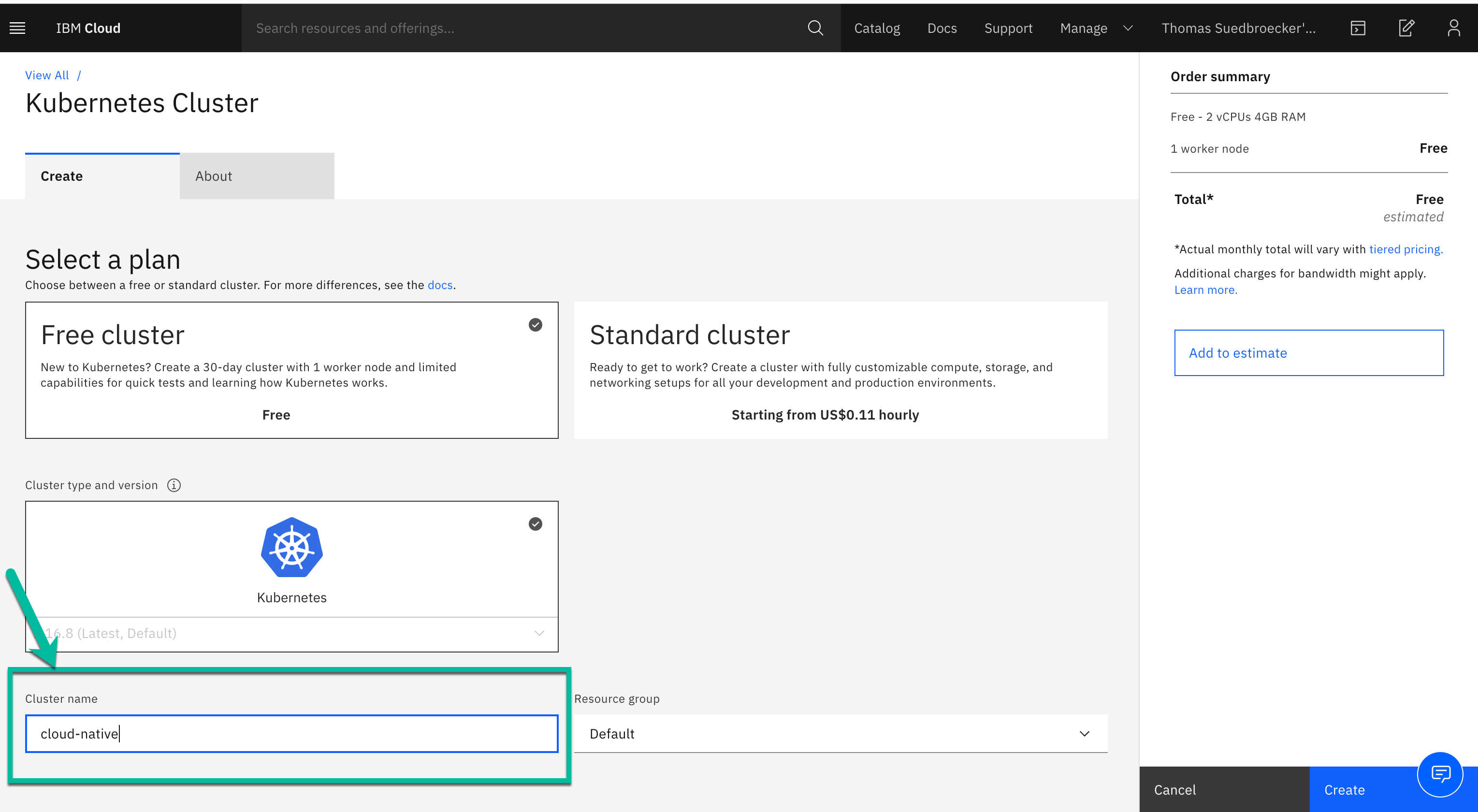Click the Add to estimate button

tap(1308, 353)
